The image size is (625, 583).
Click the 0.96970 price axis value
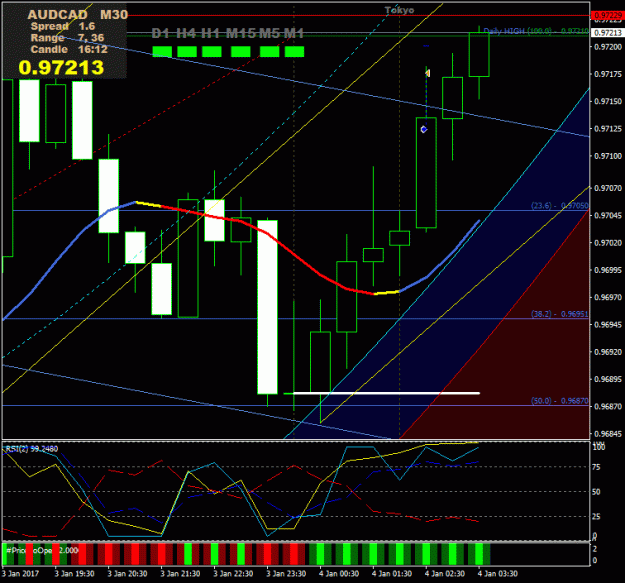[x=607, y=297]
